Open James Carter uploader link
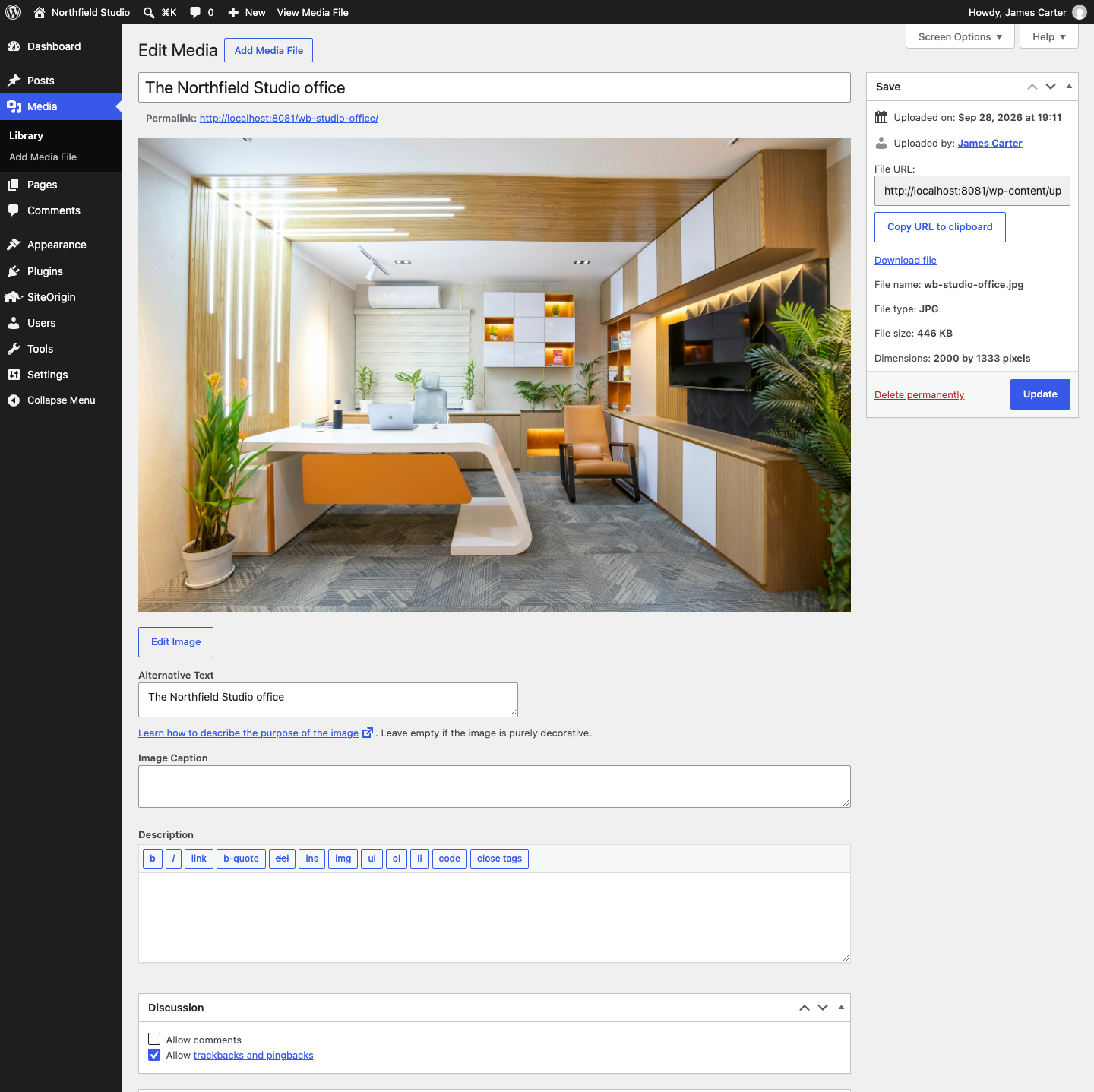 [x=990, y=143]
